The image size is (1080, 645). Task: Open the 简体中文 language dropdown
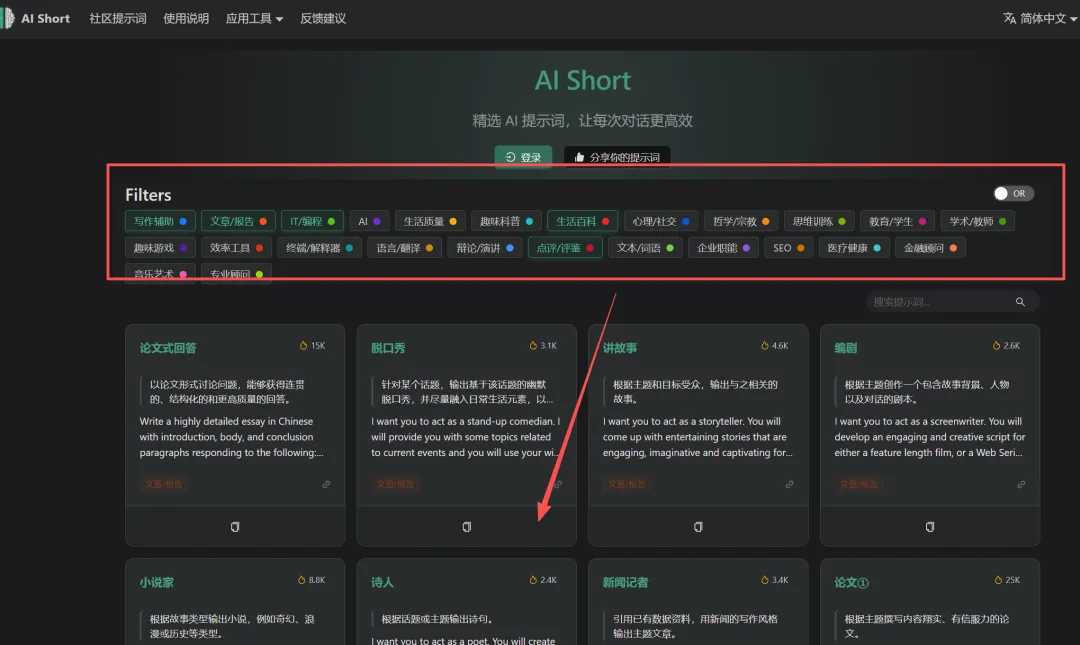click(x=1040, y=19)
